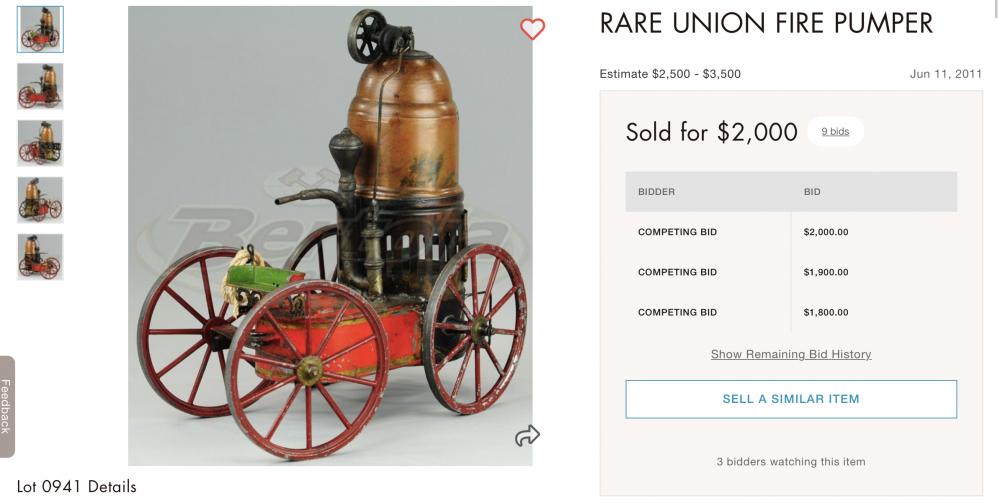Click the main fire pumper image

pos(330,236)
